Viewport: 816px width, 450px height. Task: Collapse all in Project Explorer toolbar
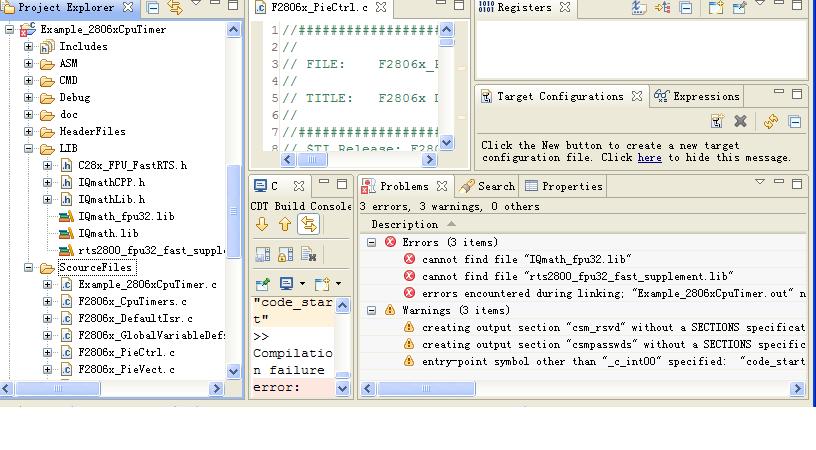coord(152,7)
